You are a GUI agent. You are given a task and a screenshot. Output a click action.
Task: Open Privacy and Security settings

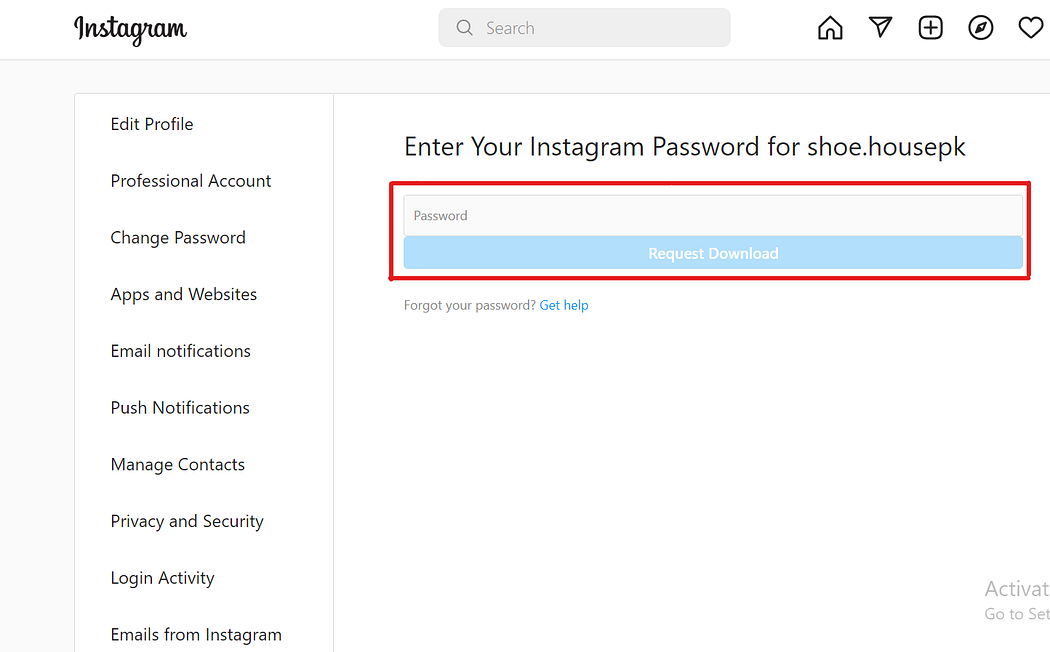click(x=187, y=521)
